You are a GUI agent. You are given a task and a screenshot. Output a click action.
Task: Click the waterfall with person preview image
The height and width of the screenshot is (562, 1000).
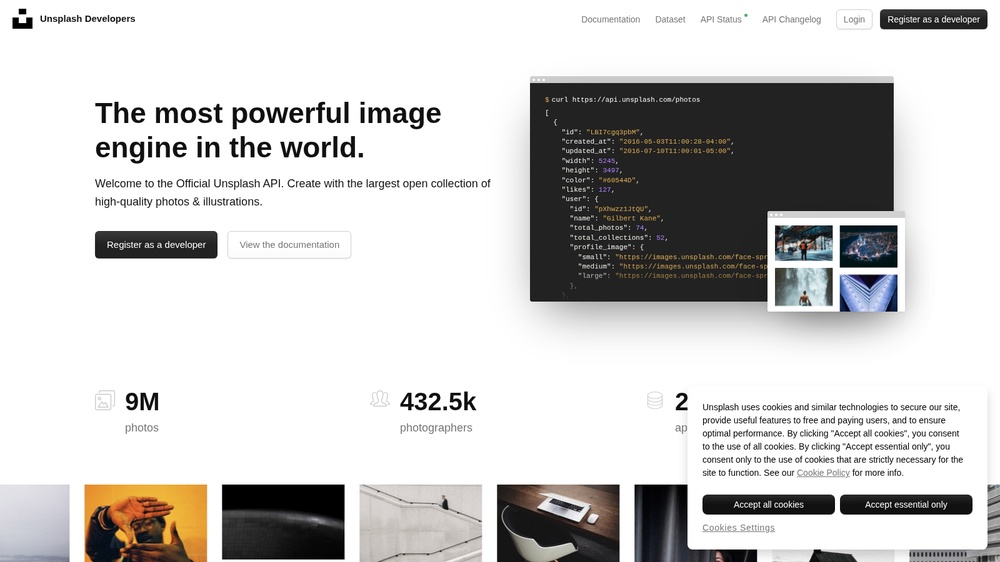[804, 287]
